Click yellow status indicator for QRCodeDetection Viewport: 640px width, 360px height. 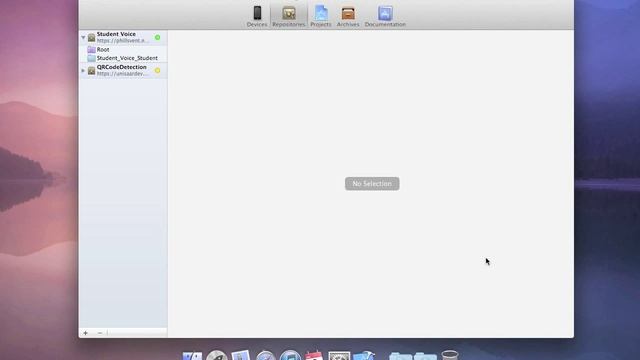[x=158, y=71]
